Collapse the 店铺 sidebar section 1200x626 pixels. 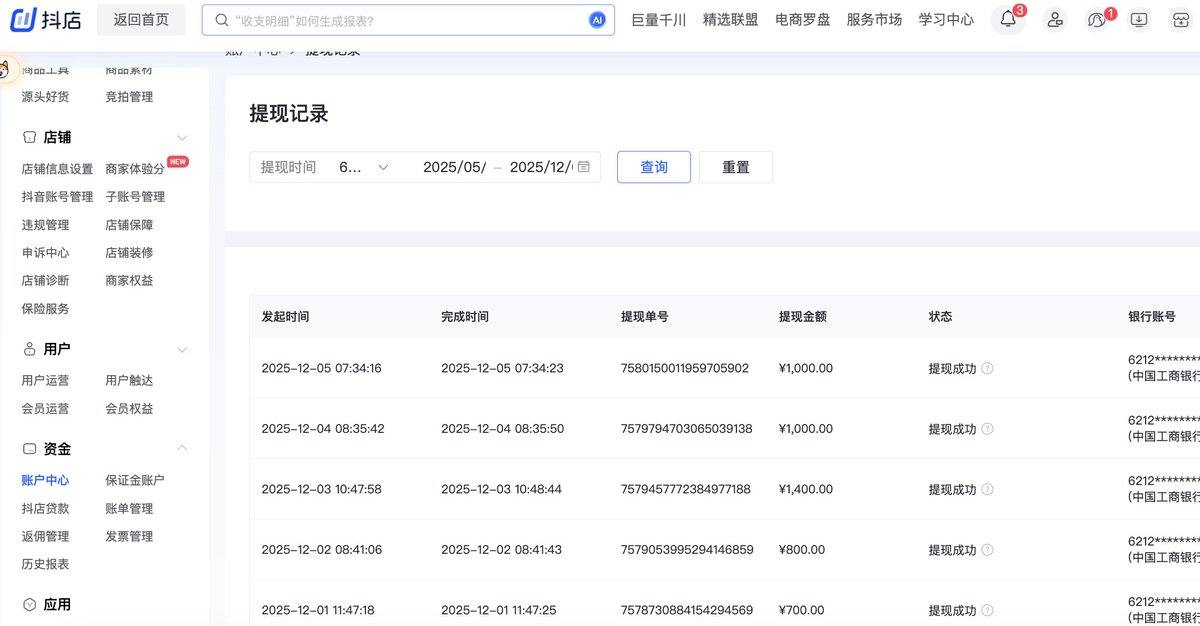[x=180, y=137]
